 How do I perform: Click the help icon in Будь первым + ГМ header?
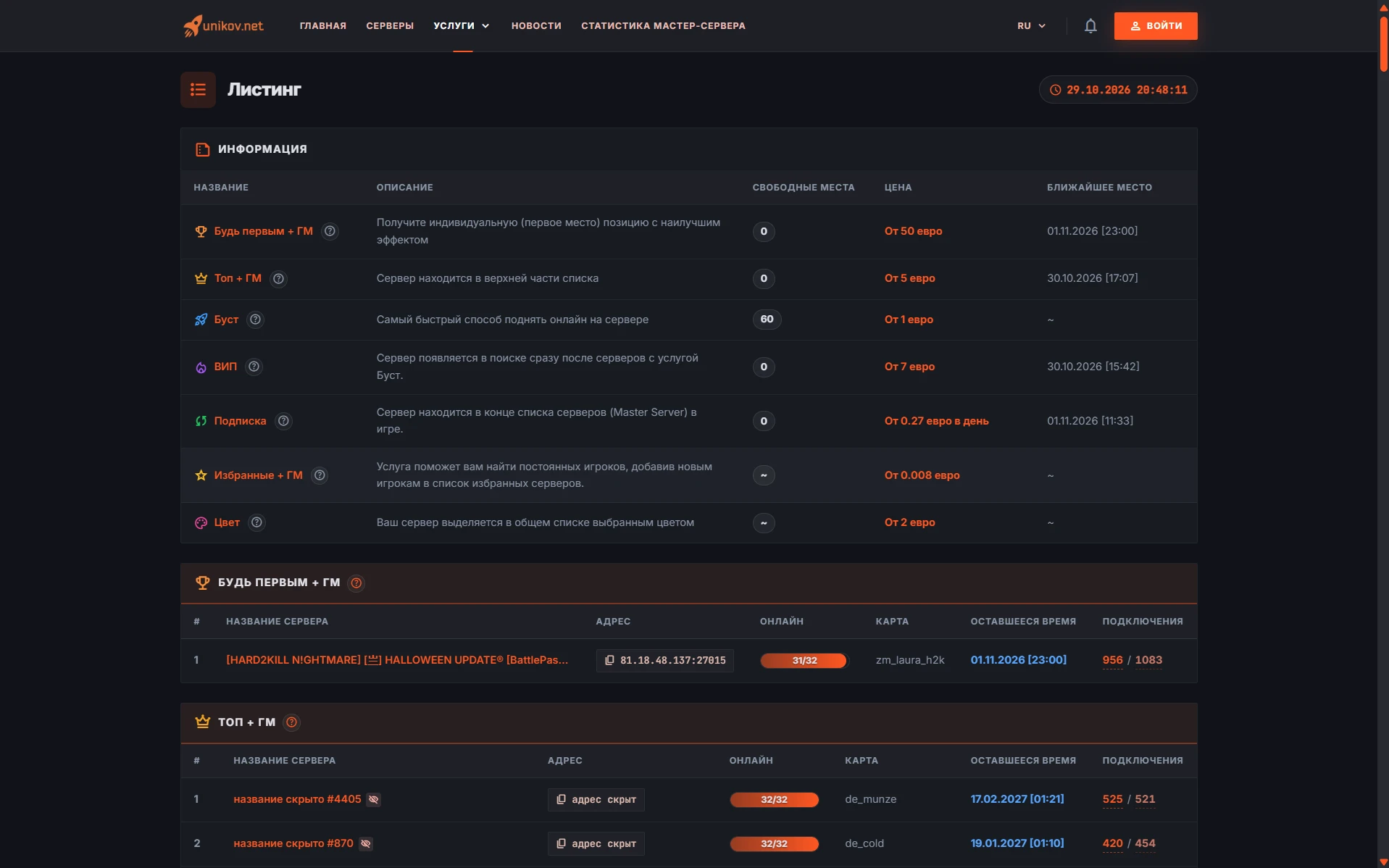coord(356,583)
